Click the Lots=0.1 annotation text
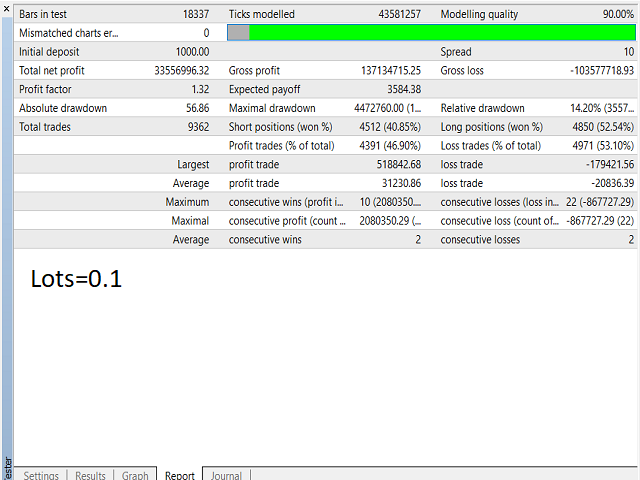Viewport: 640px width, 480px height. [76, 280]
